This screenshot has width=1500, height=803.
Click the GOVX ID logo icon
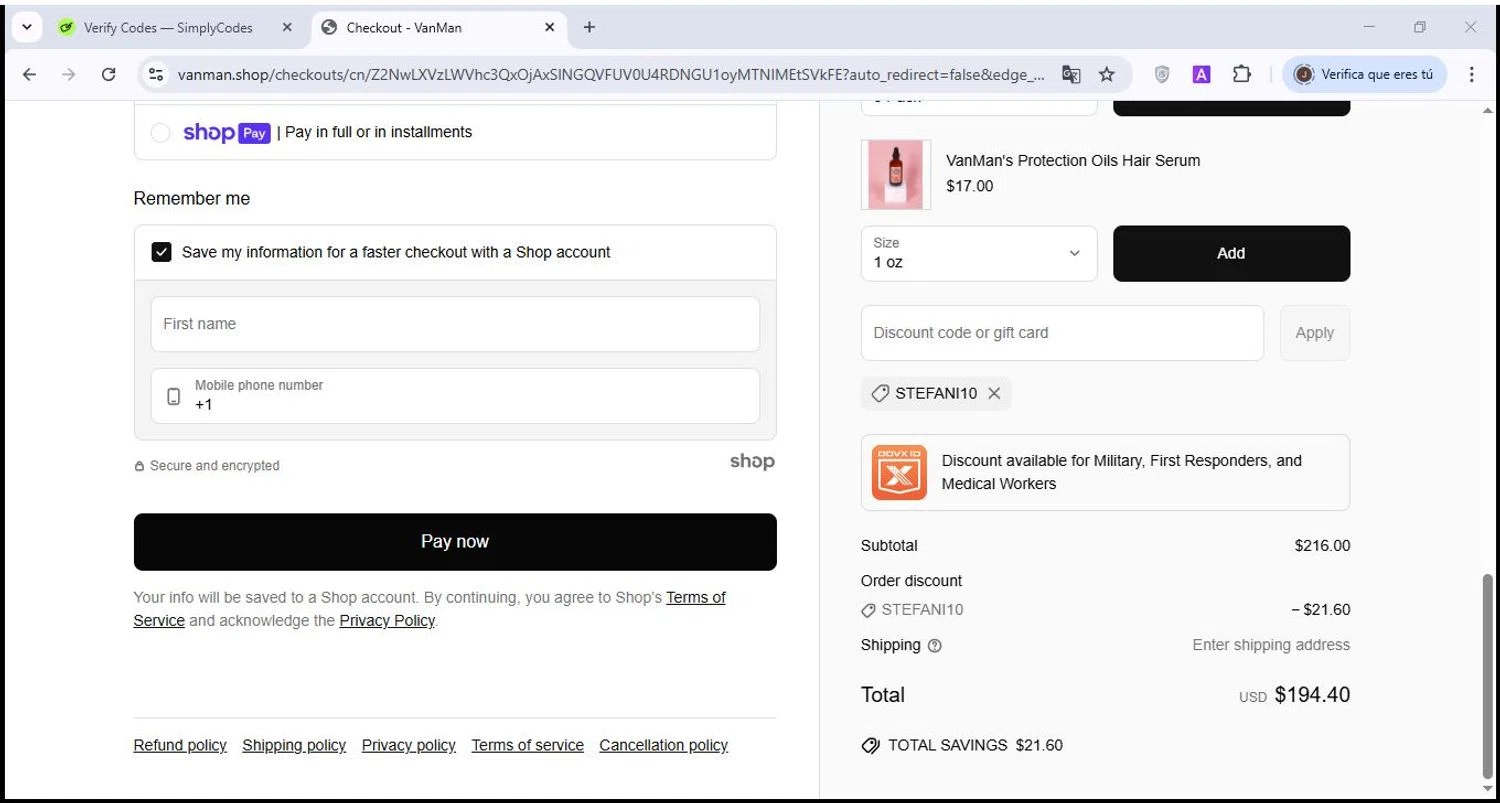click(899, 472)
